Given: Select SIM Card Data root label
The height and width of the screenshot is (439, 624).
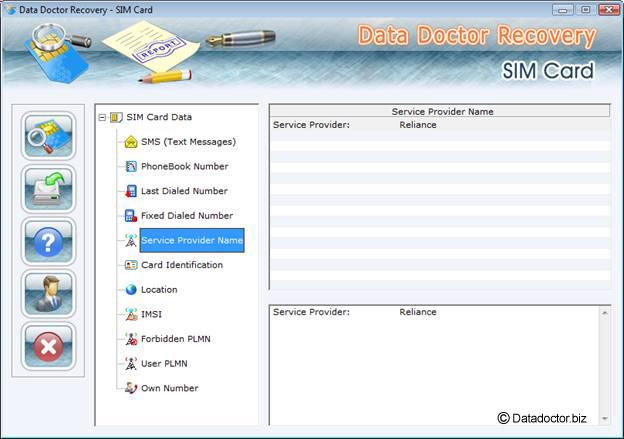Looking at the screenshot, I should (x=159, y=117).
